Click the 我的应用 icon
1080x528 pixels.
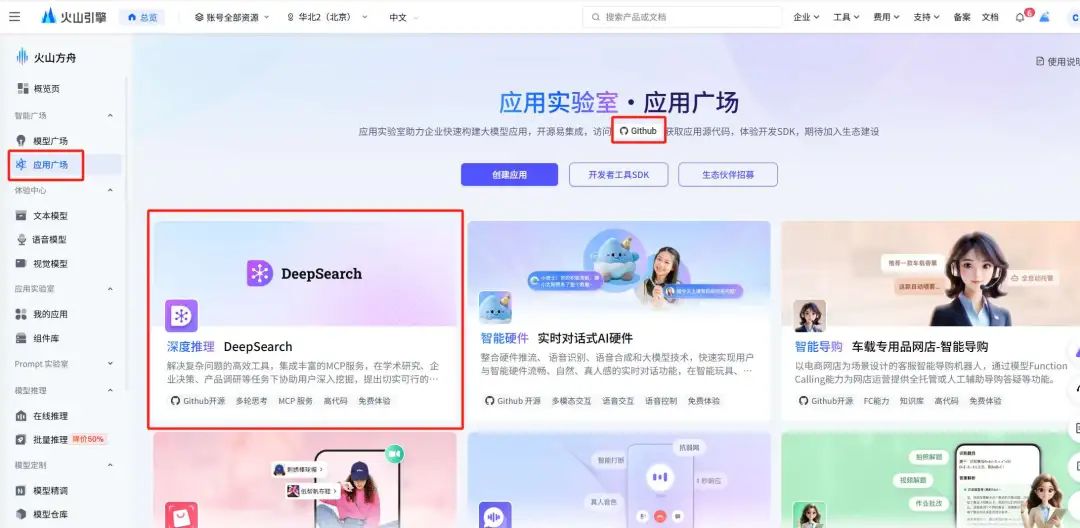[21, 314]
